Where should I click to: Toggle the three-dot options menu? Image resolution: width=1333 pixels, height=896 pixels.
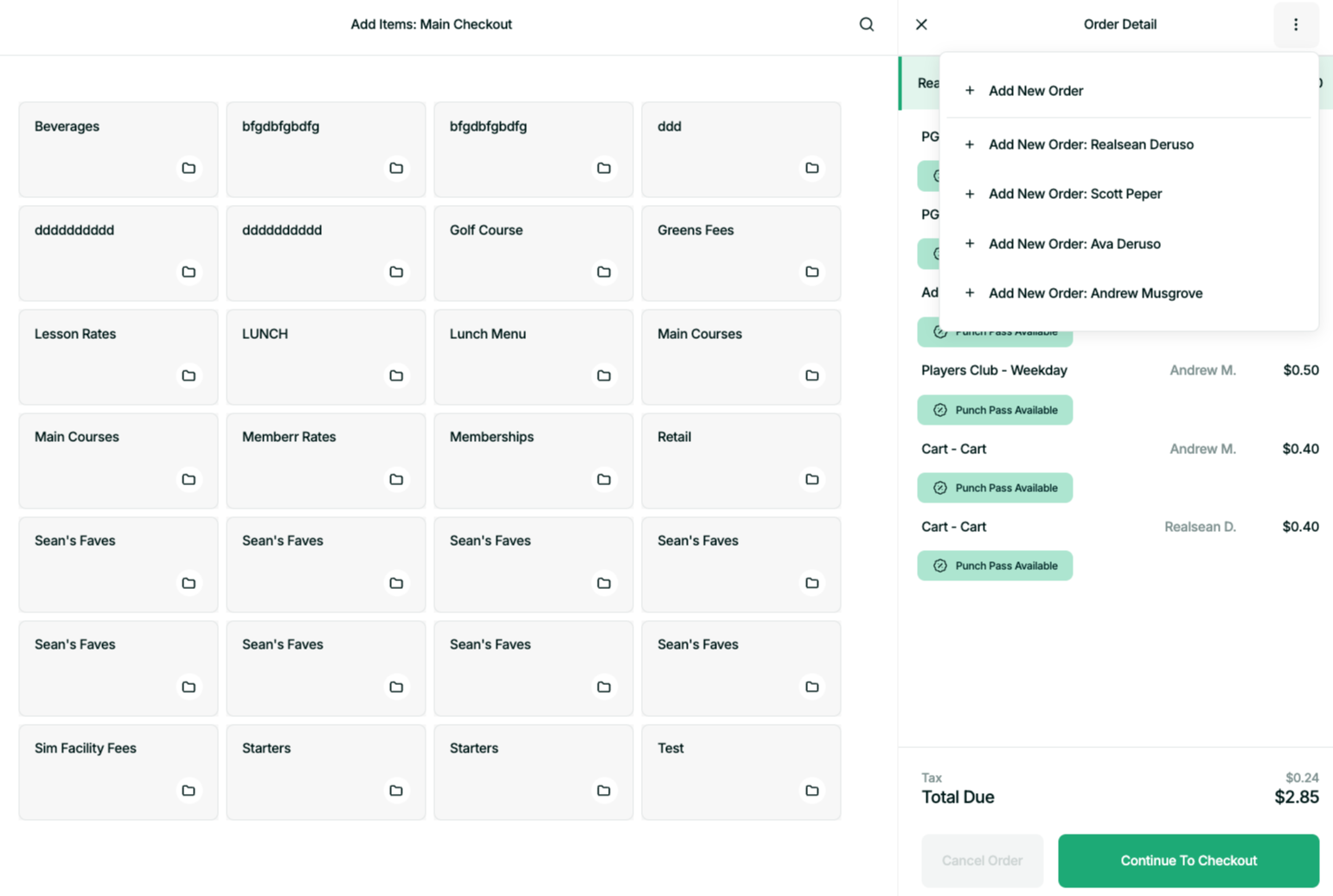click(x=1295, y=24)
